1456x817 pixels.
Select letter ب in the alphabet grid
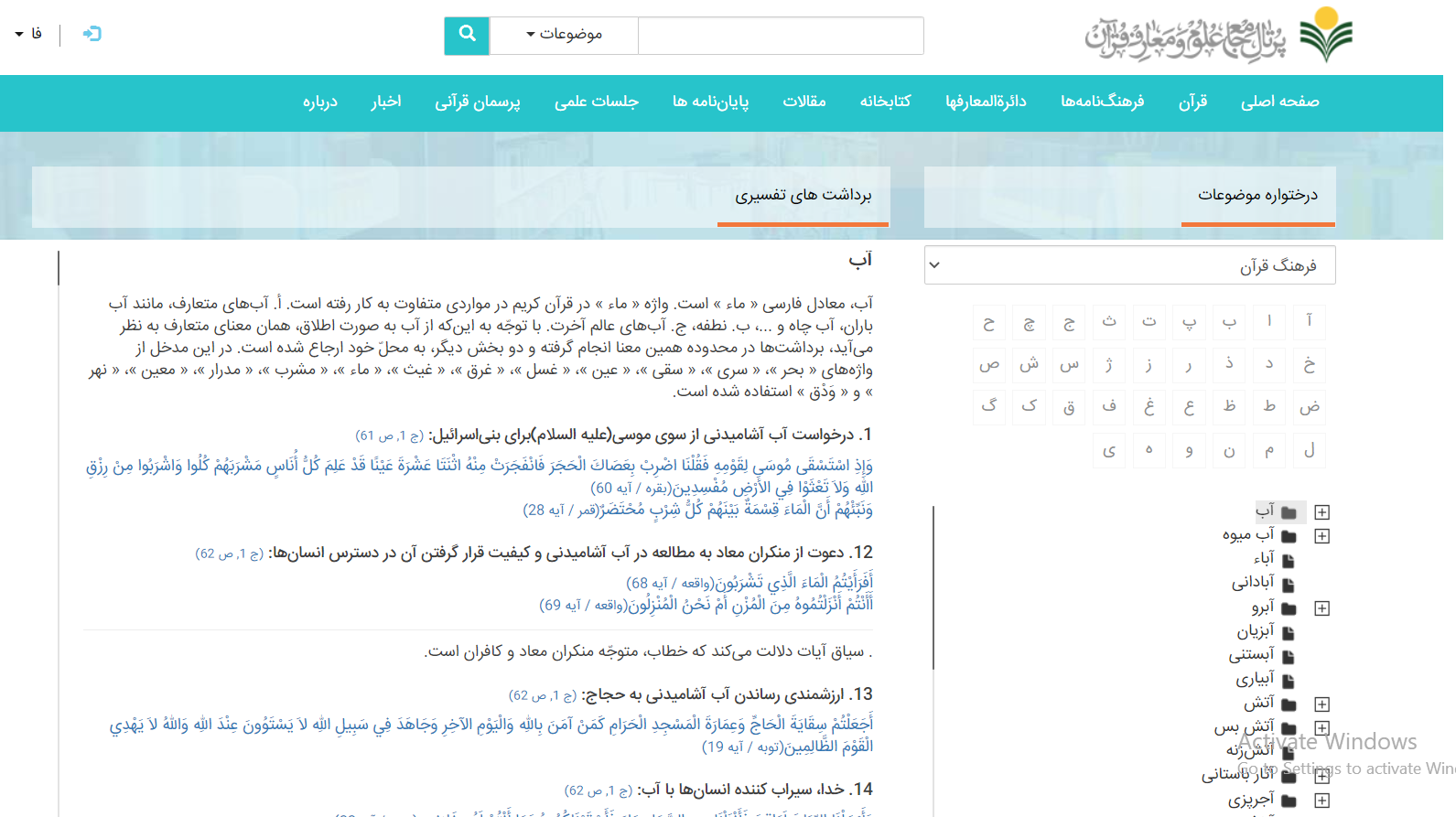[x=1229, y=321]
